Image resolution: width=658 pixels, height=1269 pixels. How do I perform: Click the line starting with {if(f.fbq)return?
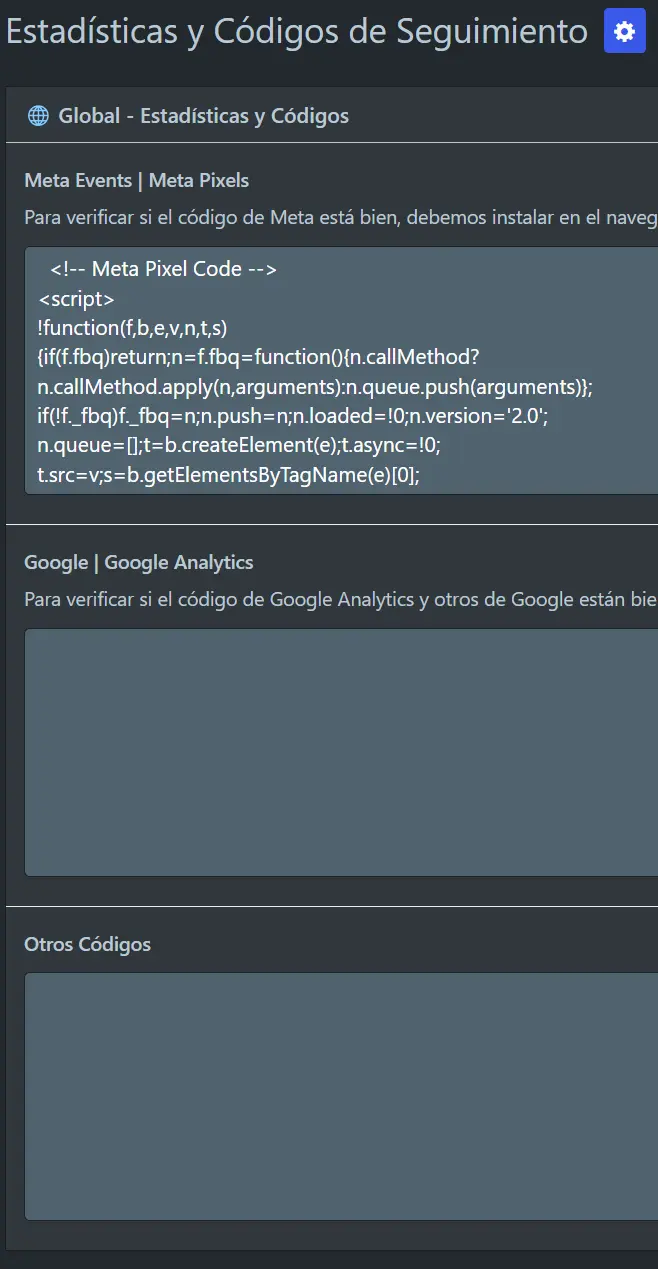point(259,357)
